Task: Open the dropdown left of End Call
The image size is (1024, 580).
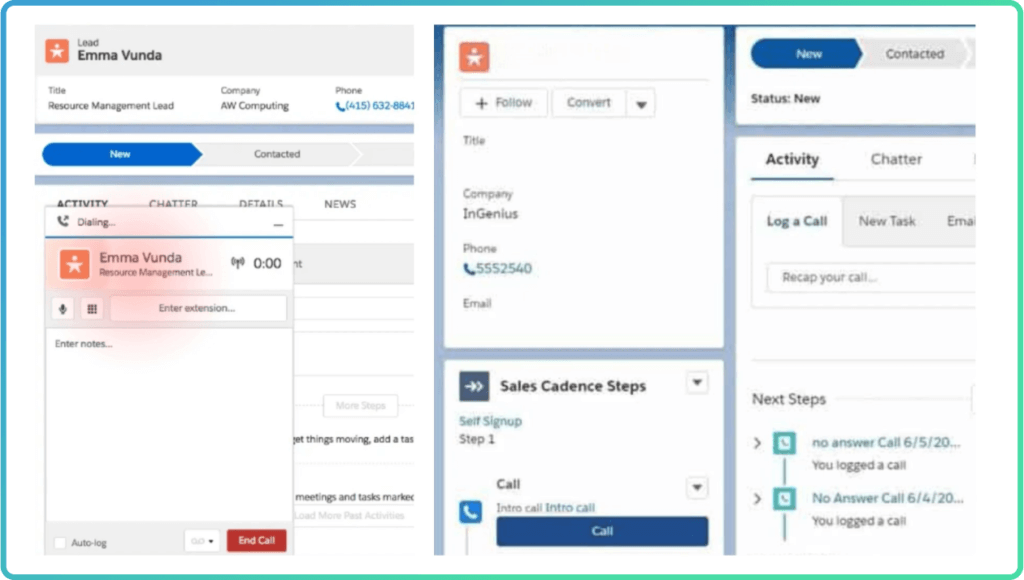Action: [x=202, y=541]
